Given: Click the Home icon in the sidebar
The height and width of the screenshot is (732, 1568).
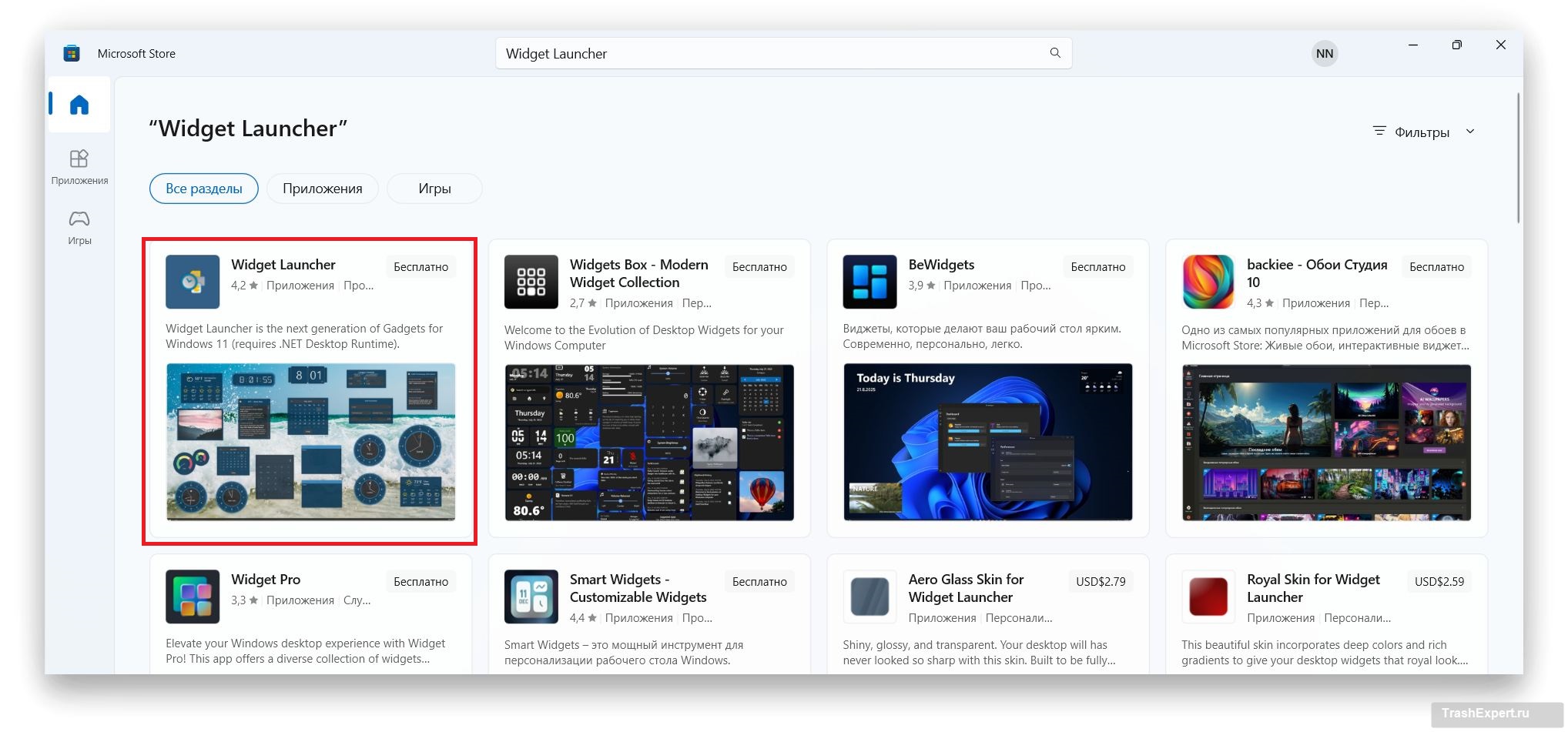Looking at the screenshot, I should pos(79,105).
